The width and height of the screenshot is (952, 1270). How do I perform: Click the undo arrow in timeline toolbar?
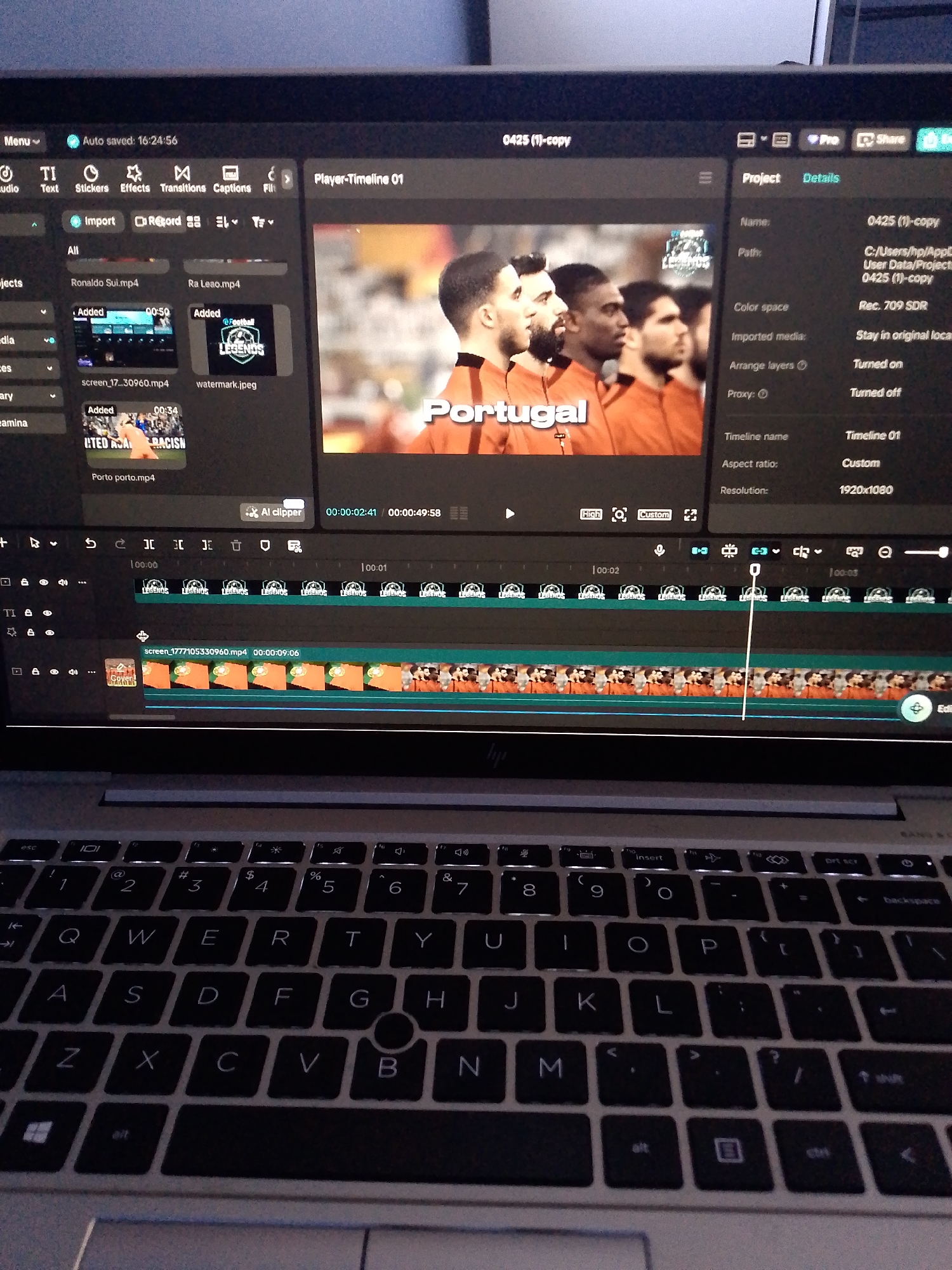click(x=91, y=544)
